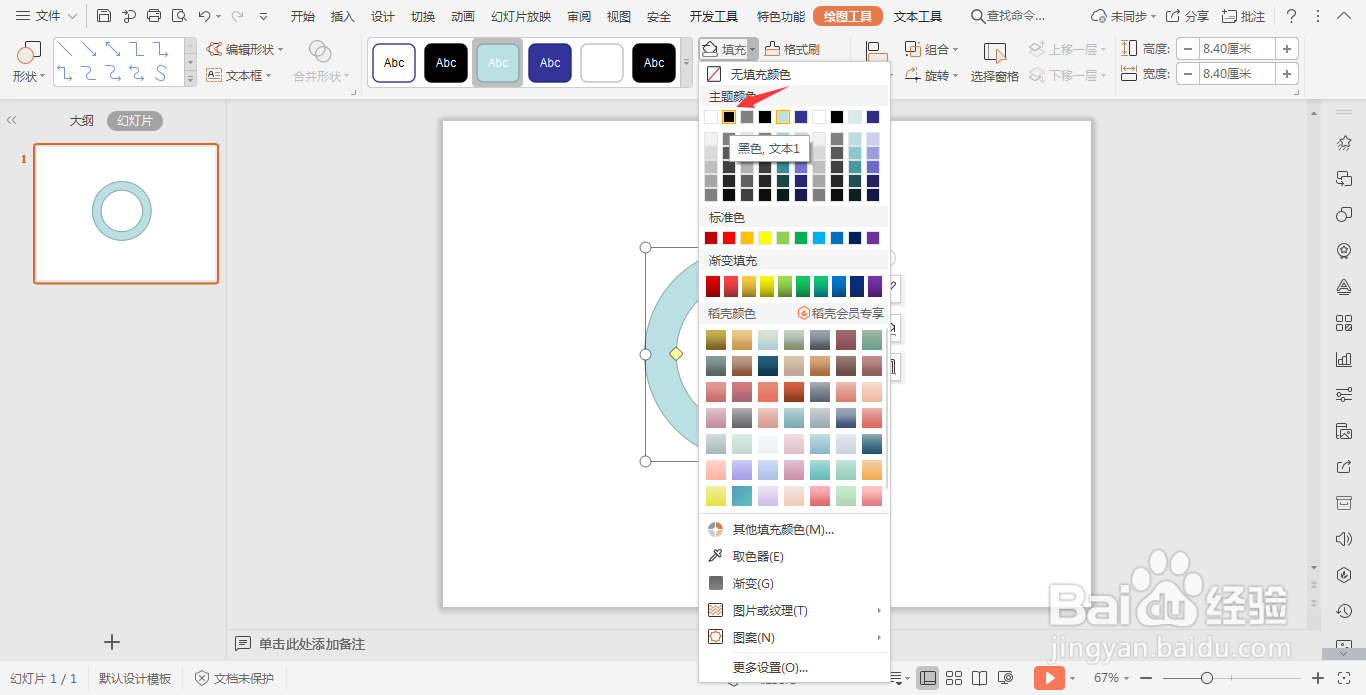
Task: Redo the last action
Action: pos(237,16)
